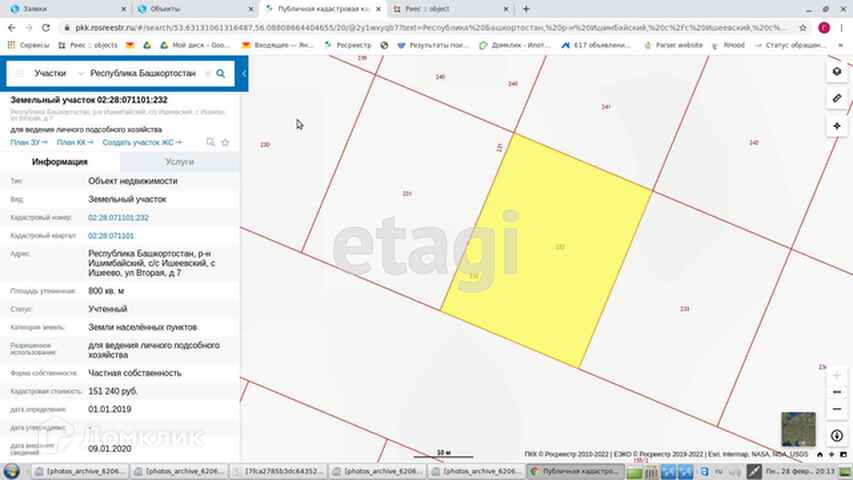Viewport: 853px width, 480px height.
Task: Open cadastral quarter link 02:28:071101
Action: point(111,236)
